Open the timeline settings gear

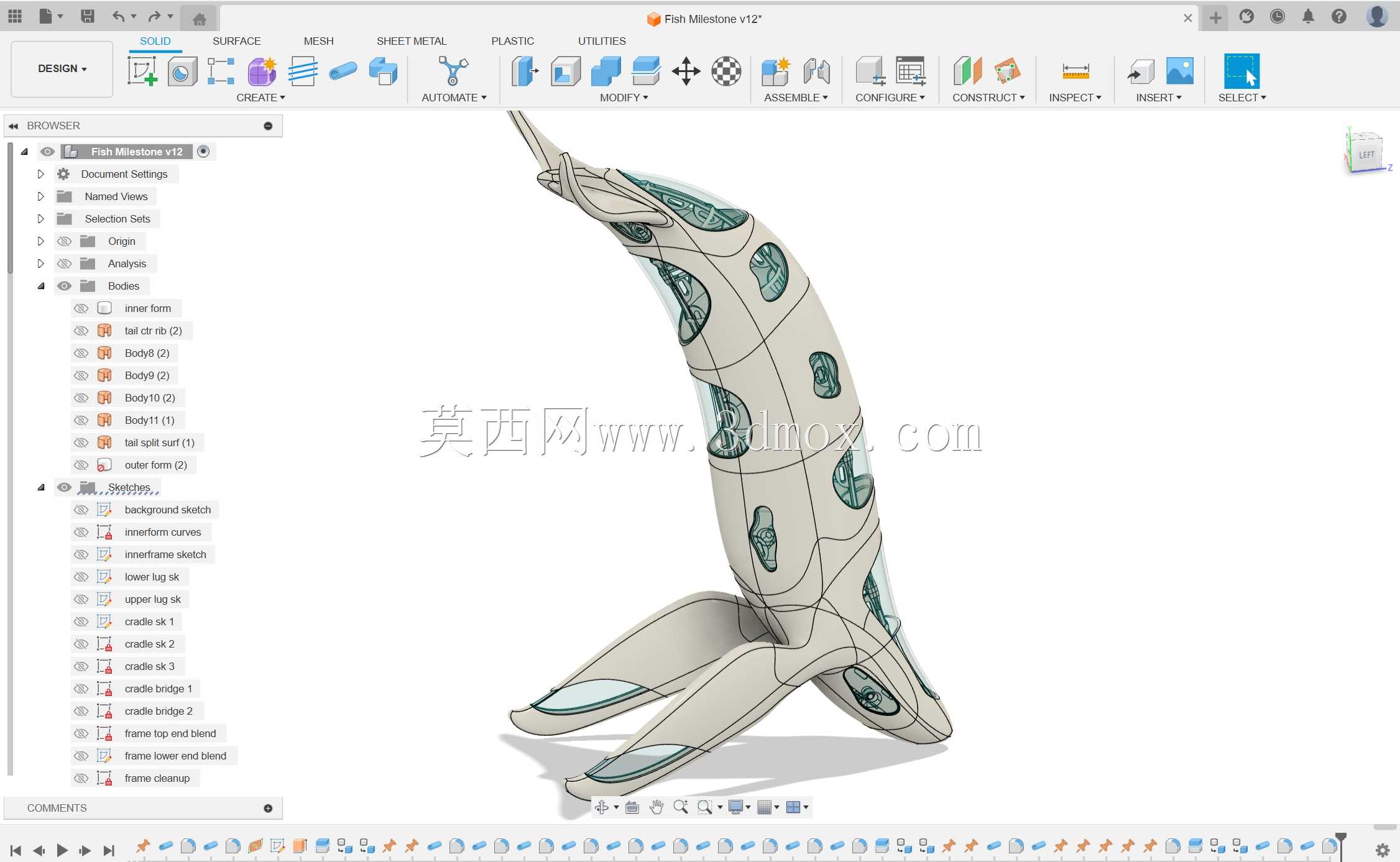[x=1383, y=850]
